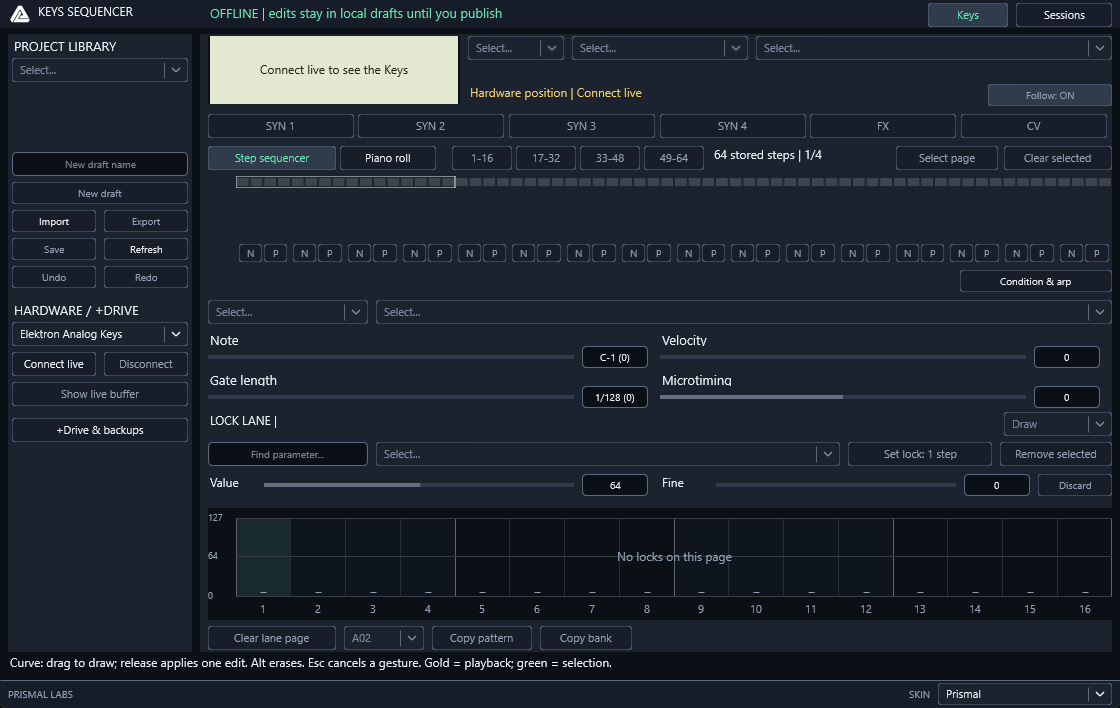1120x708 pixels.
Task: Toggle the P button of step 16
Action: coord(1097,253)
